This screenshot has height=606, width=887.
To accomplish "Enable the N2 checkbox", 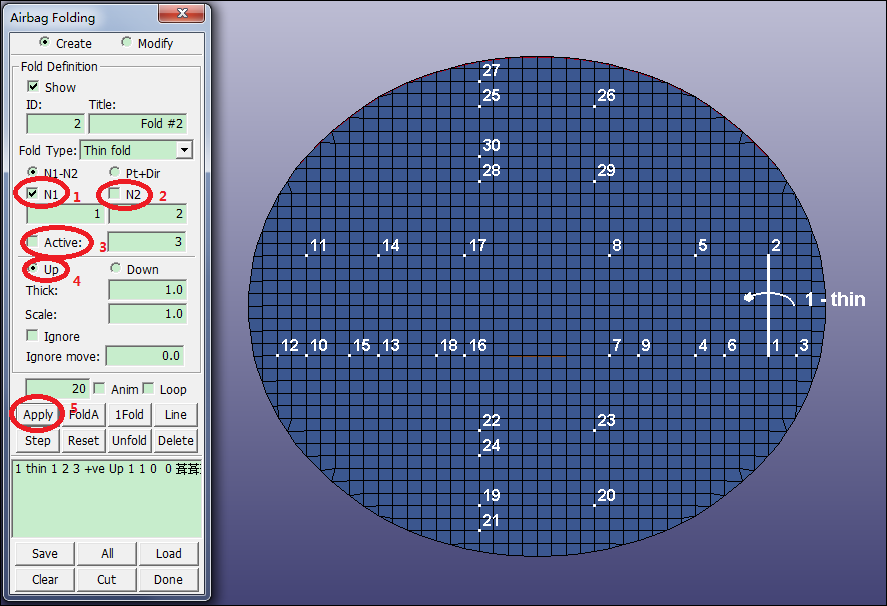I will (x=115, y=194).
